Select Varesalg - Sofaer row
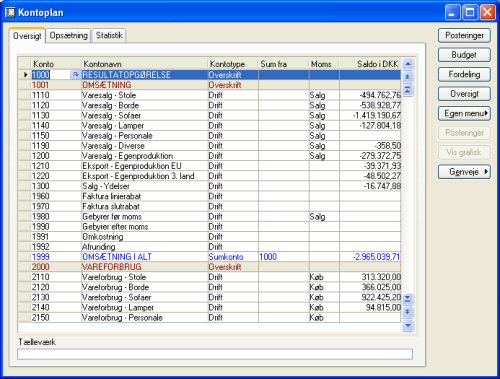This screenshot has width=500, height=379. (x=210, y=115)
